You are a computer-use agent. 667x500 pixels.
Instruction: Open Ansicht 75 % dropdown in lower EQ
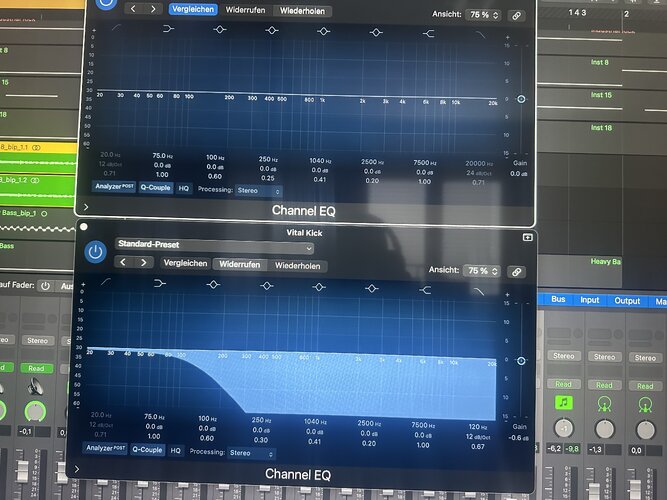point(482,271)
